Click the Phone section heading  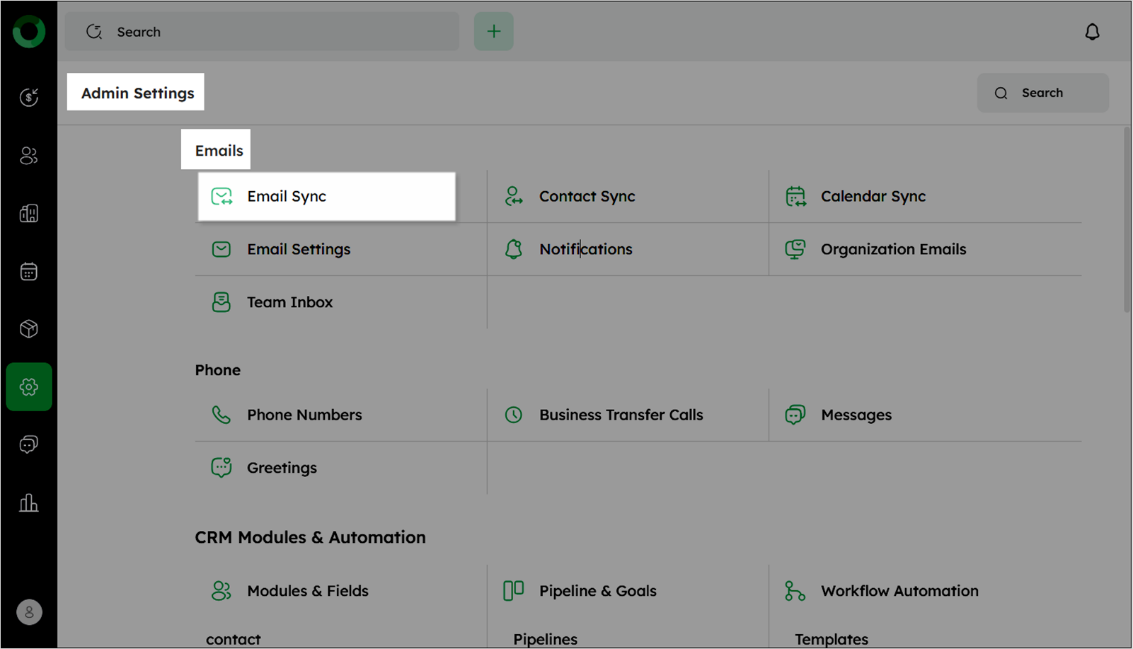click(x=217, y=370)
